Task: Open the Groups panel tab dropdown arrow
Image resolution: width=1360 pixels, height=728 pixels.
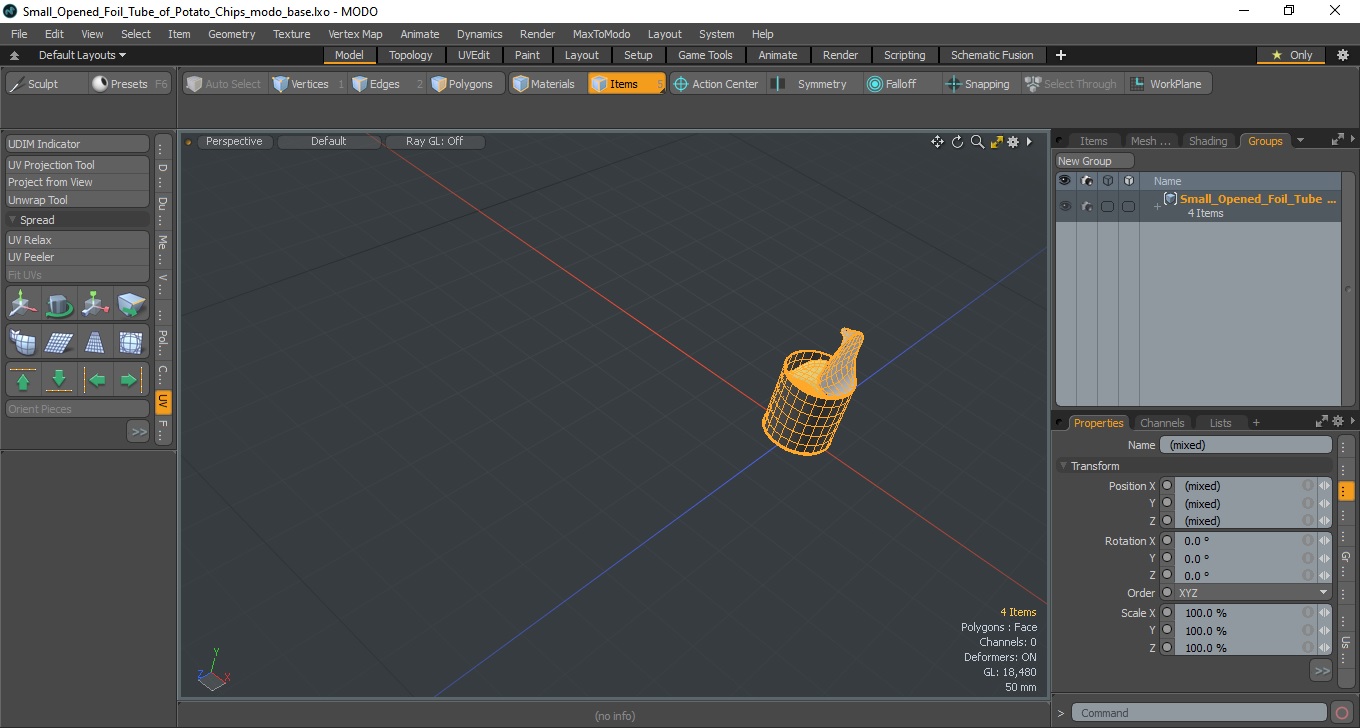Action: [1300, 141]
